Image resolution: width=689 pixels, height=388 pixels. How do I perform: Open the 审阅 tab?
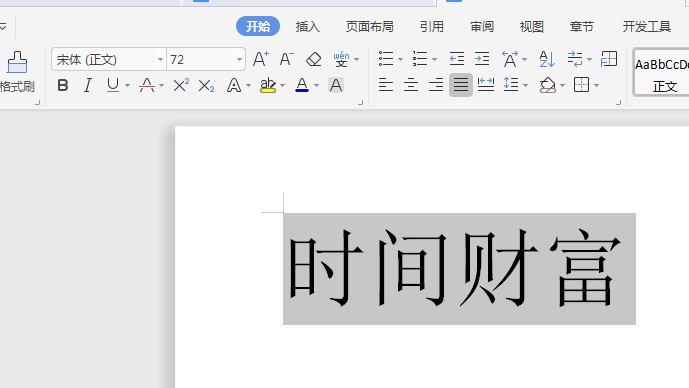click(x=482, y=27)
